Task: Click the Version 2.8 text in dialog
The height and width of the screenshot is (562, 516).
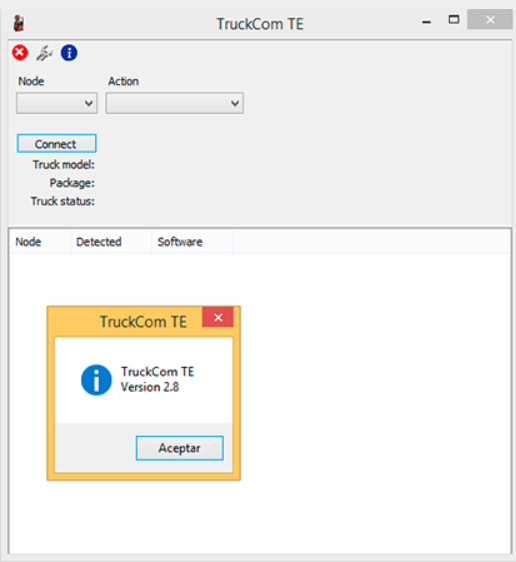Action: point(150,387)
